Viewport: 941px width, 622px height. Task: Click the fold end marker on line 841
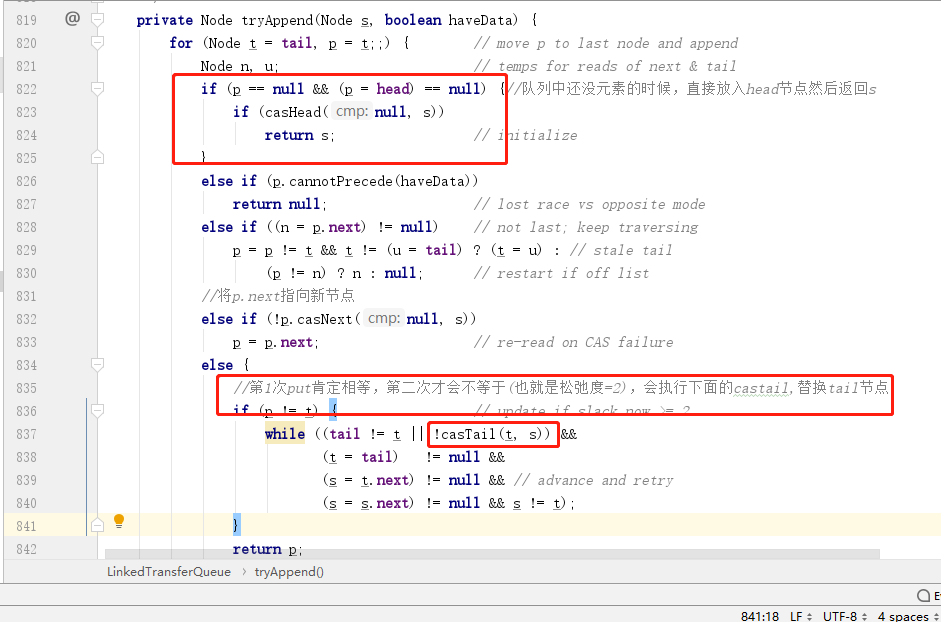(x=97, y=526)
